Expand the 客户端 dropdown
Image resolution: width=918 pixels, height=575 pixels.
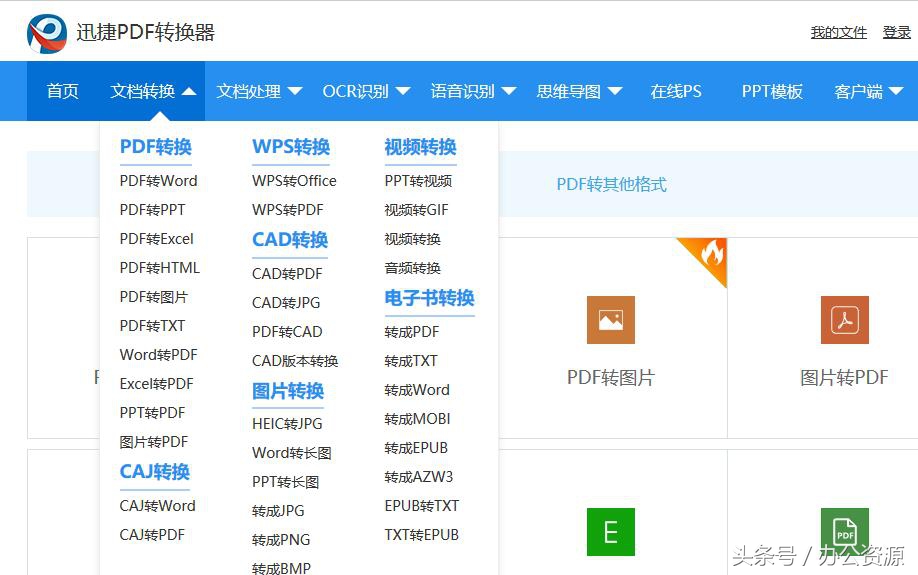[x=868, y=91]
